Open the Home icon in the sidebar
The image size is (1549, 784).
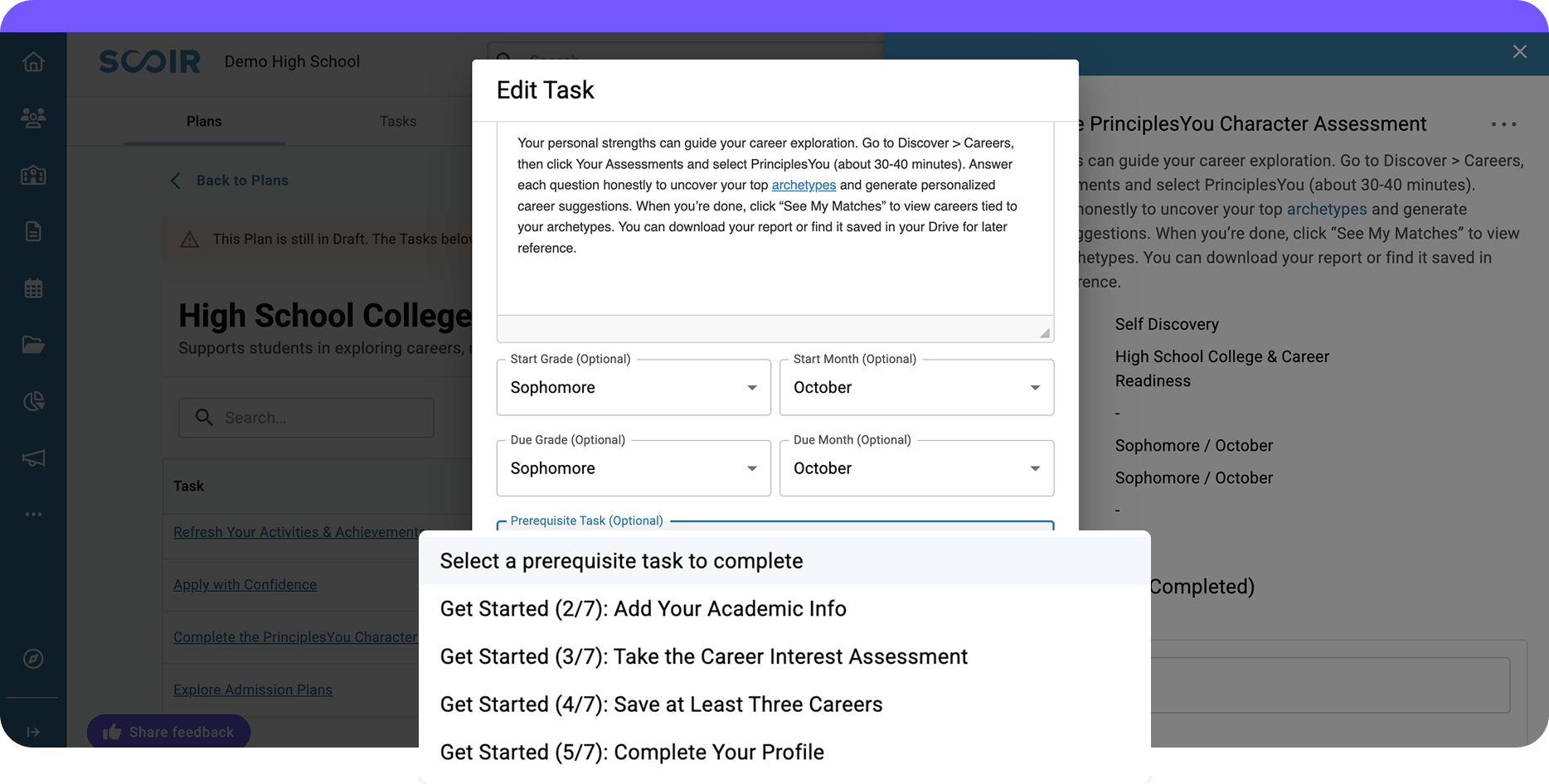(33, 61)
